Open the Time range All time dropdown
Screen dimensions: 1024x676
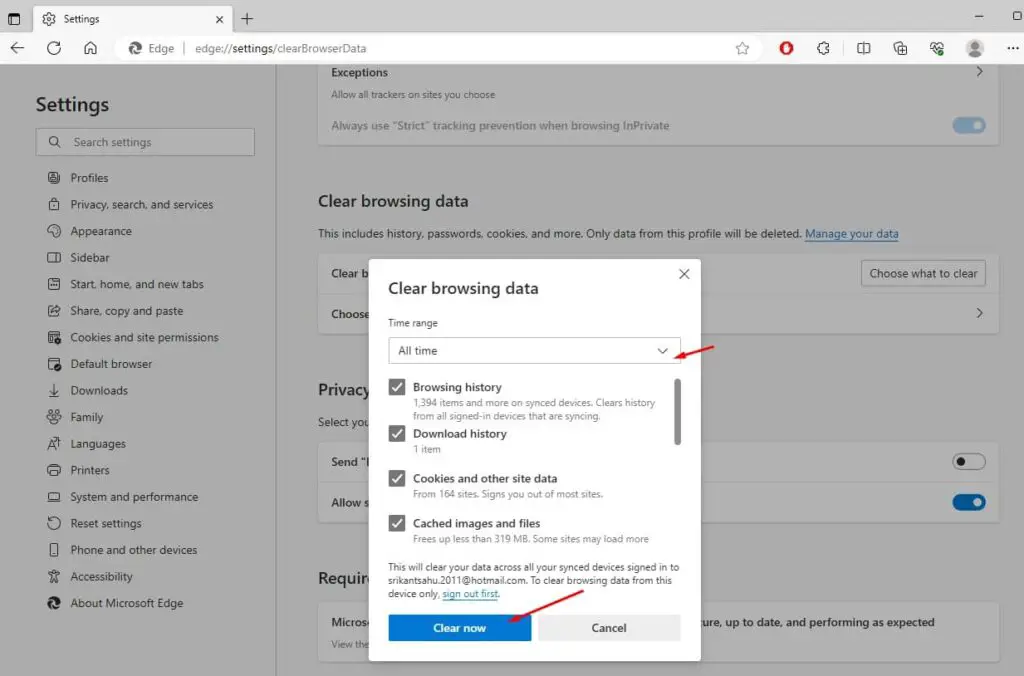[534, 350]
